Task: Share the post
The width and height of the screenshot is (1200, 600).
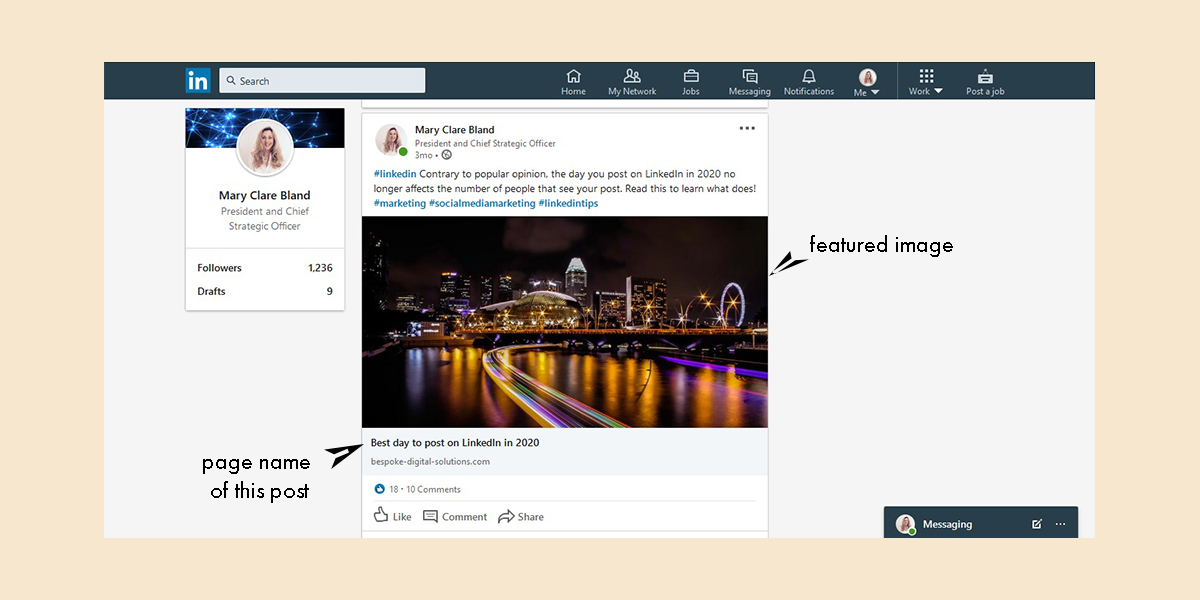Action: click(521, 516)
